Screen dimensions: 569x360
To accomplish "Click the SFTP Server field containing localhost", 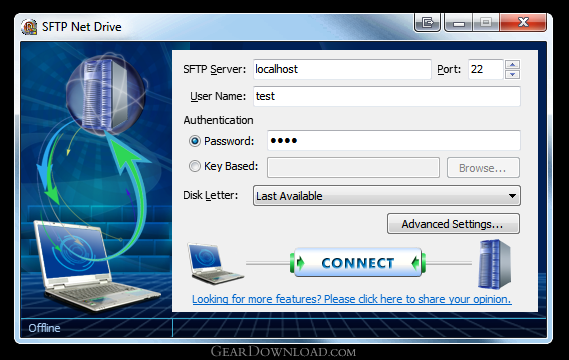I will click(342, 69).
